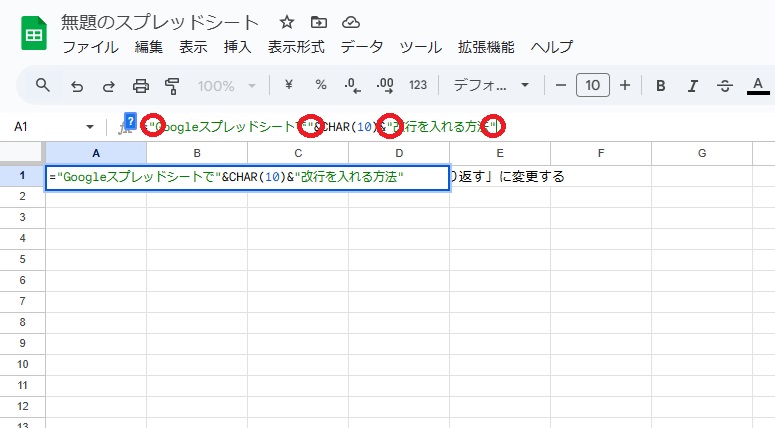Open the move to folder icon
The height and width of the screenshot is (428, 775).
pyautogui.click(x=319, y=22)
